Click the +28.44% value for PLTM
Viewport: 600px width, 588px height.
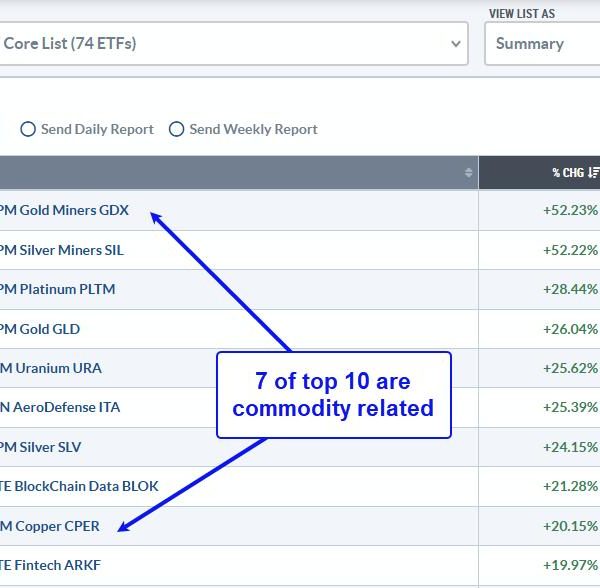pyautogui.click(x=570, y=289)
